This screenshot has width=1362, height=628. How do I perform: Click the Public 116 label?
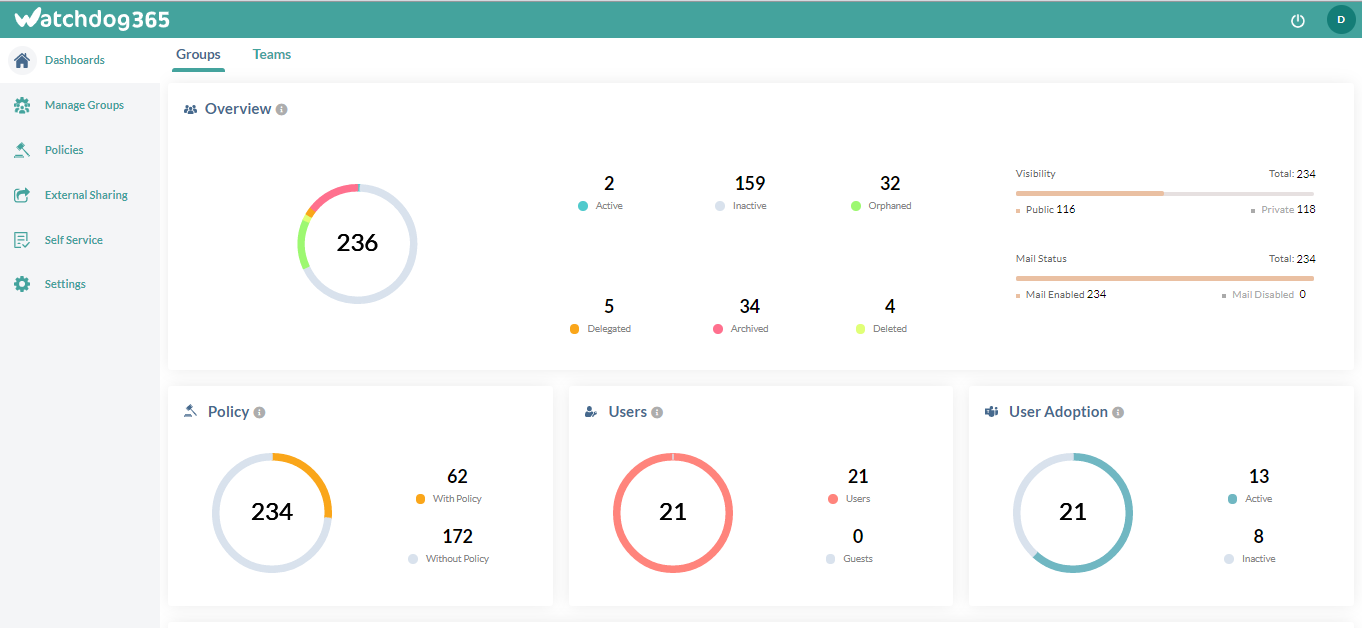[1050, 210]
